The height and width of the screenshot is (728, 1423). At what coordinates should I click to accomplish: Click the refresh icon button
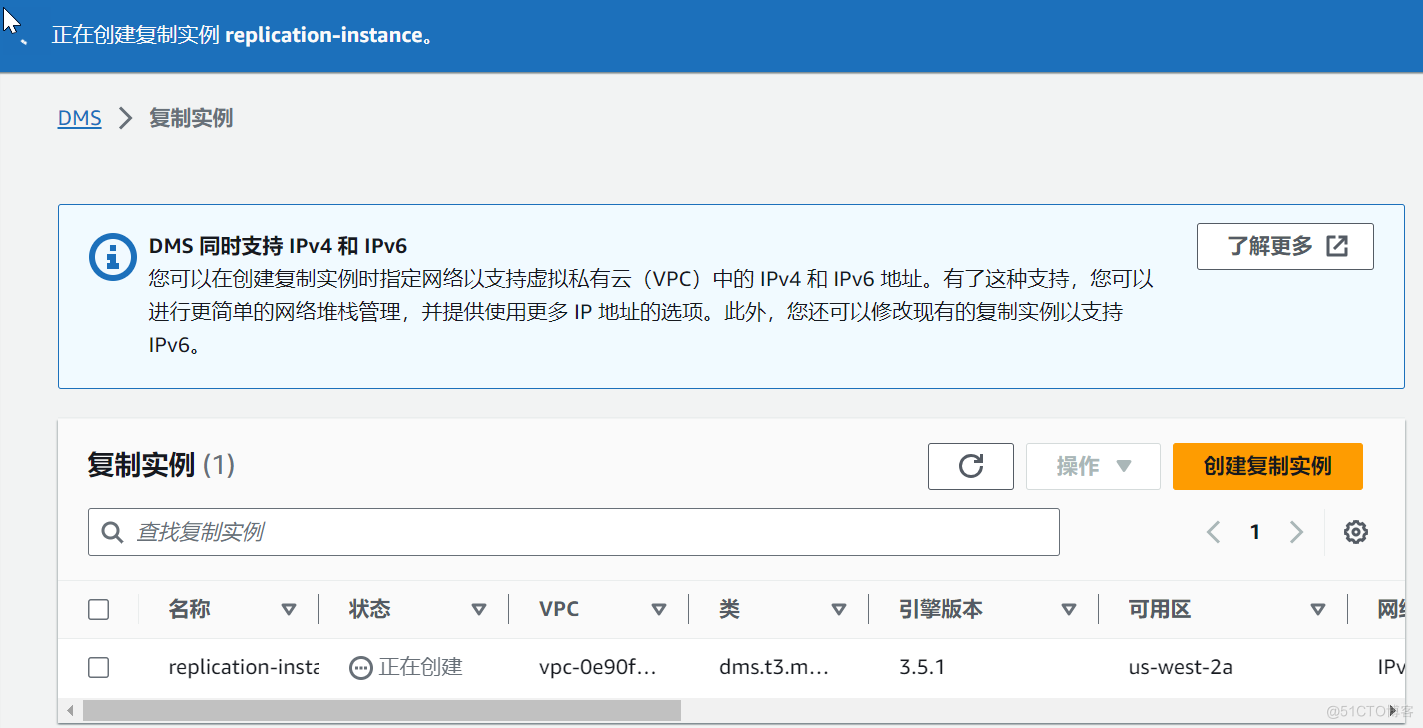(970, 466)
